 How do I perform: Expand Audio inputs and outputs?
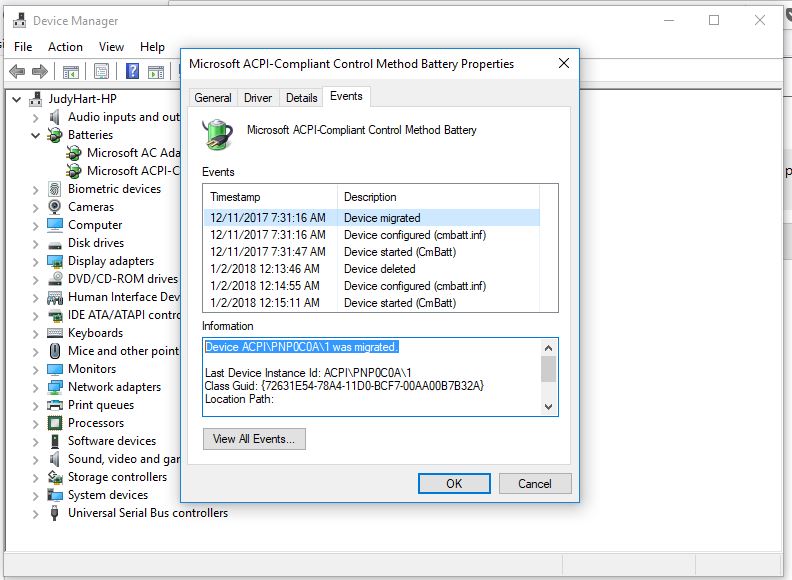point(35,118)
